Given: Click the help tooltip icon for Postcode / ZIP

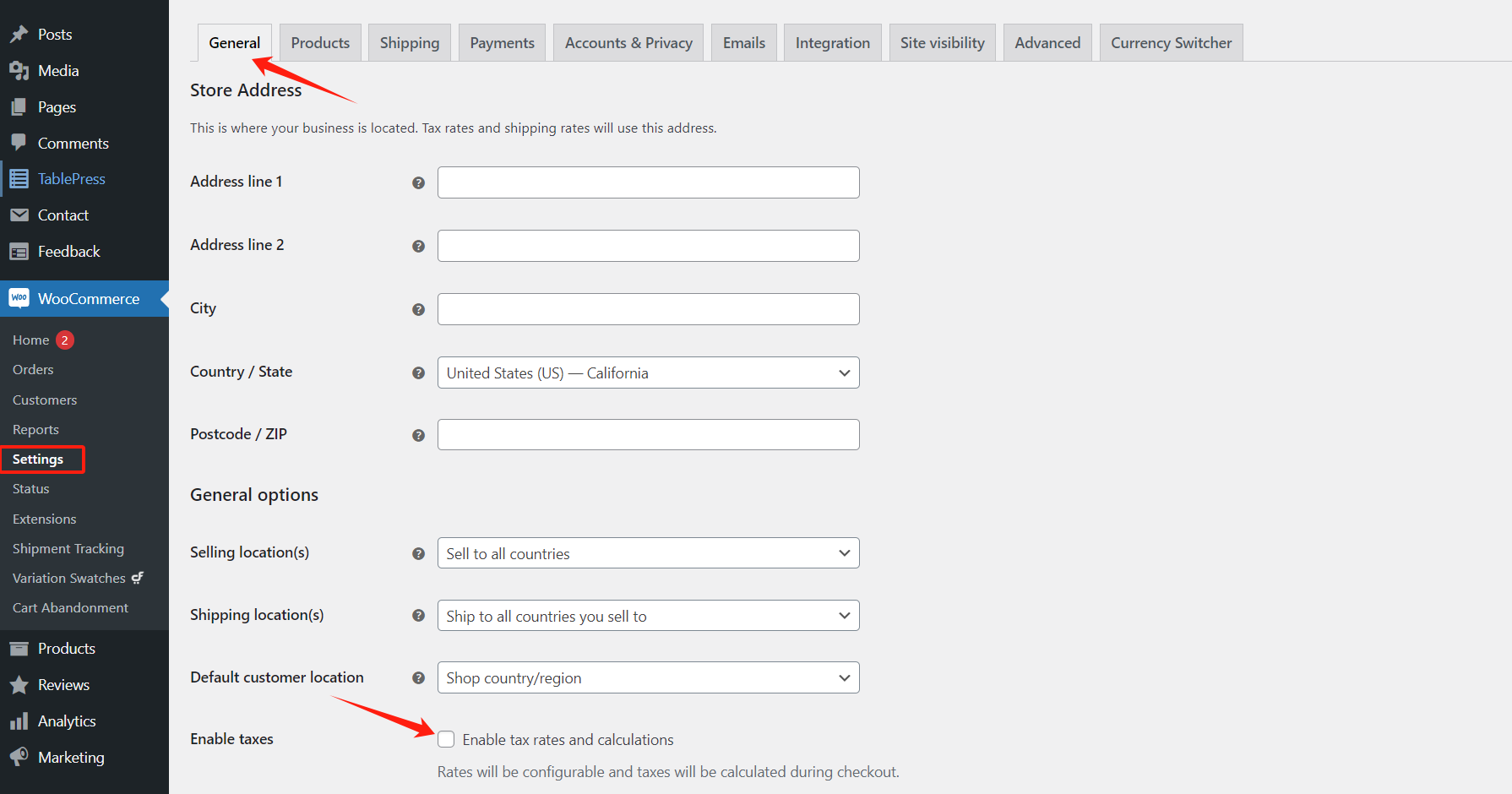Looking at the screenshot, I should pos(418,435).
